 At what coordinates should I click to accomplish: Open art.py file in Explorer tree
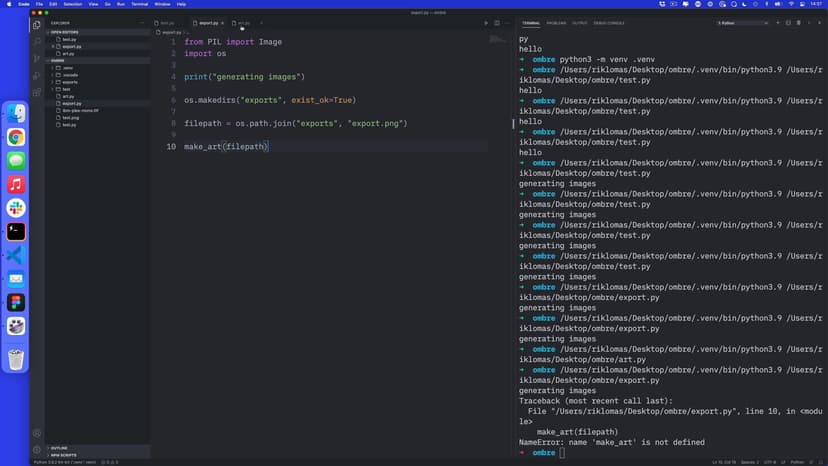coord(68,96)
